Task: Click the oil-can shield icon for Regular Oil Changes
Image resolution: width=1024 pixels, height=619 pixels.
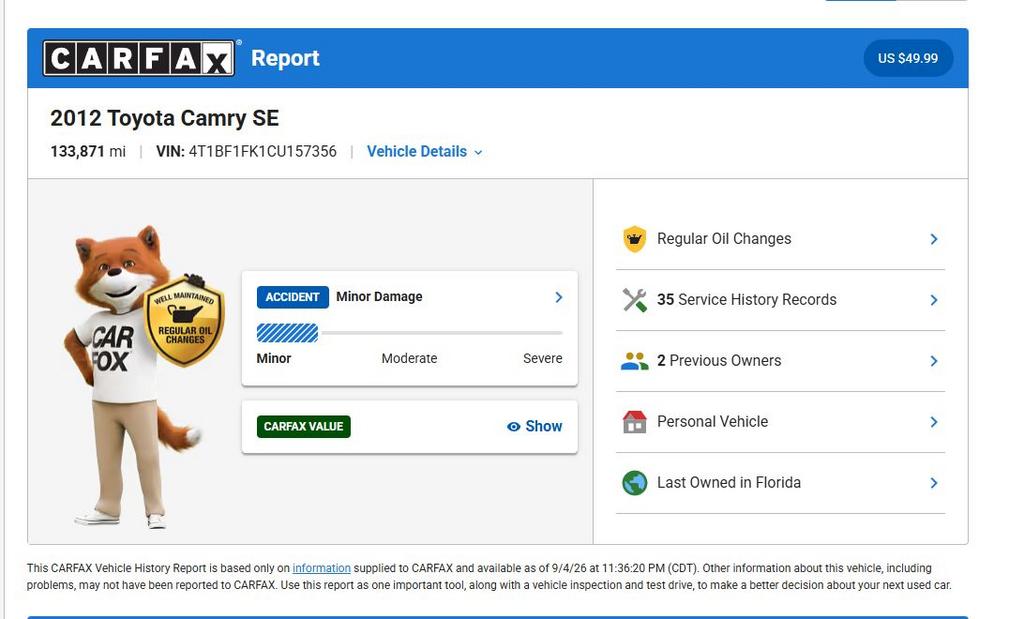Action: pyautogui.click(x=634, y=239)
